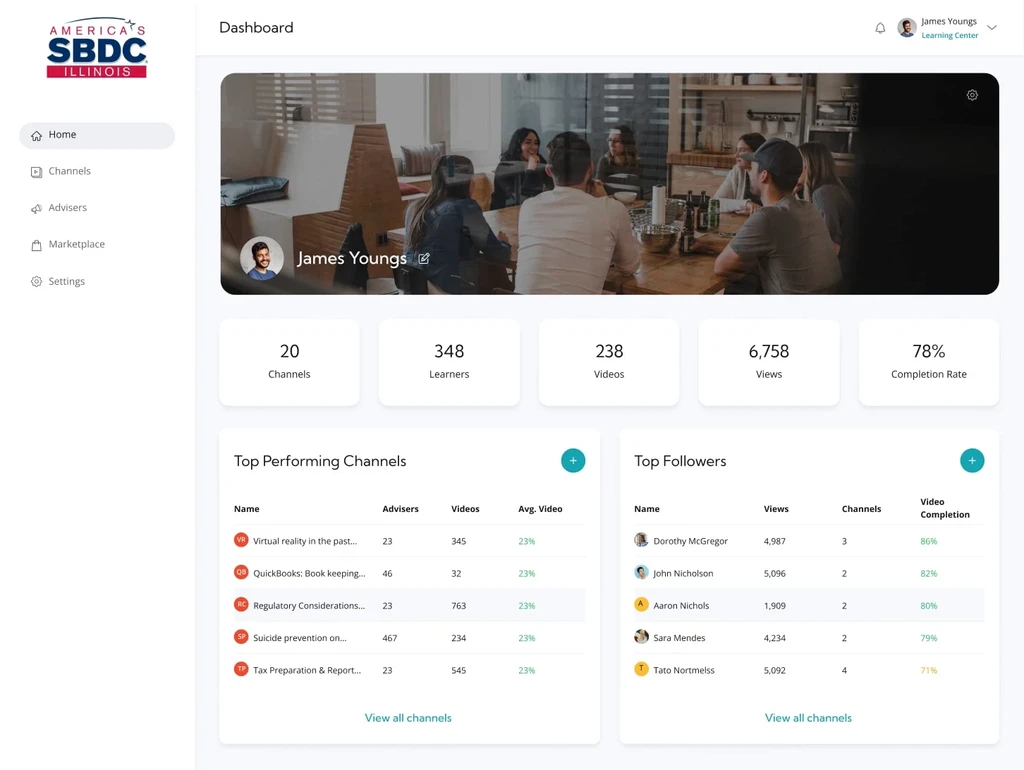This screenshot has width=1024, height=770.
Task: Click the RC icon for Regulatory Considerations
Action: click(240, 605)
